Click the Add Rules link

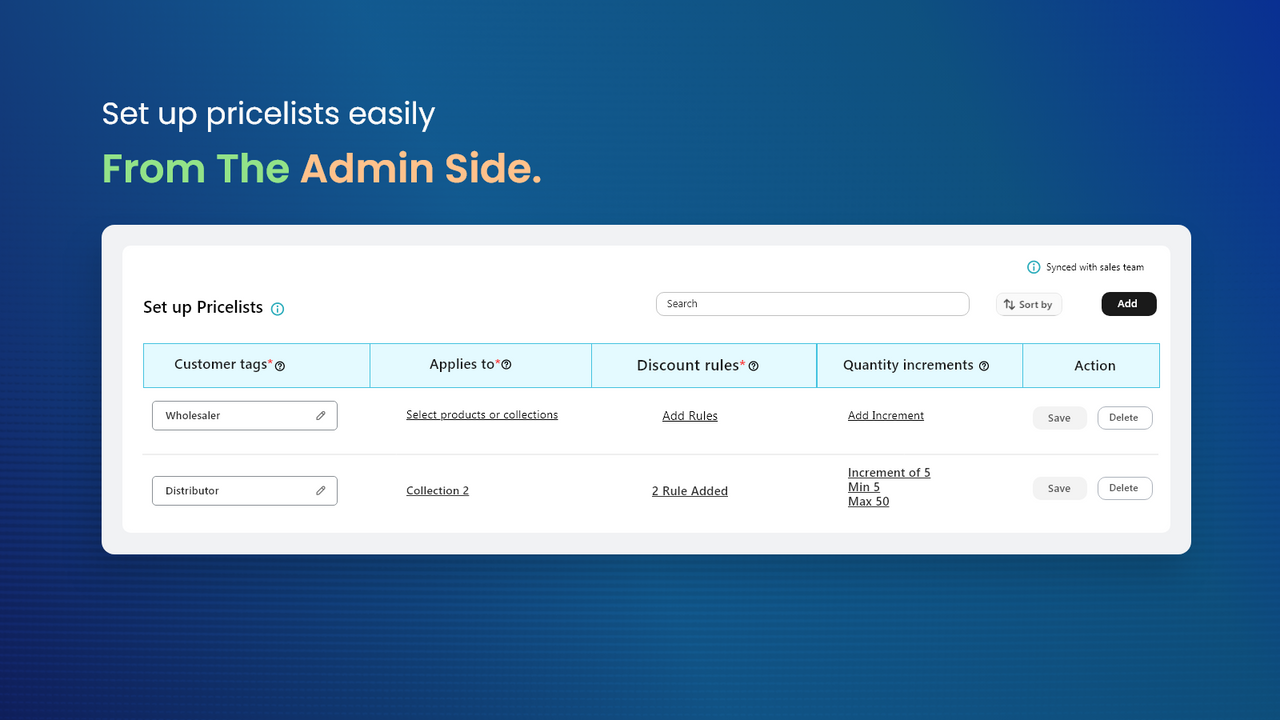(690, 415)
